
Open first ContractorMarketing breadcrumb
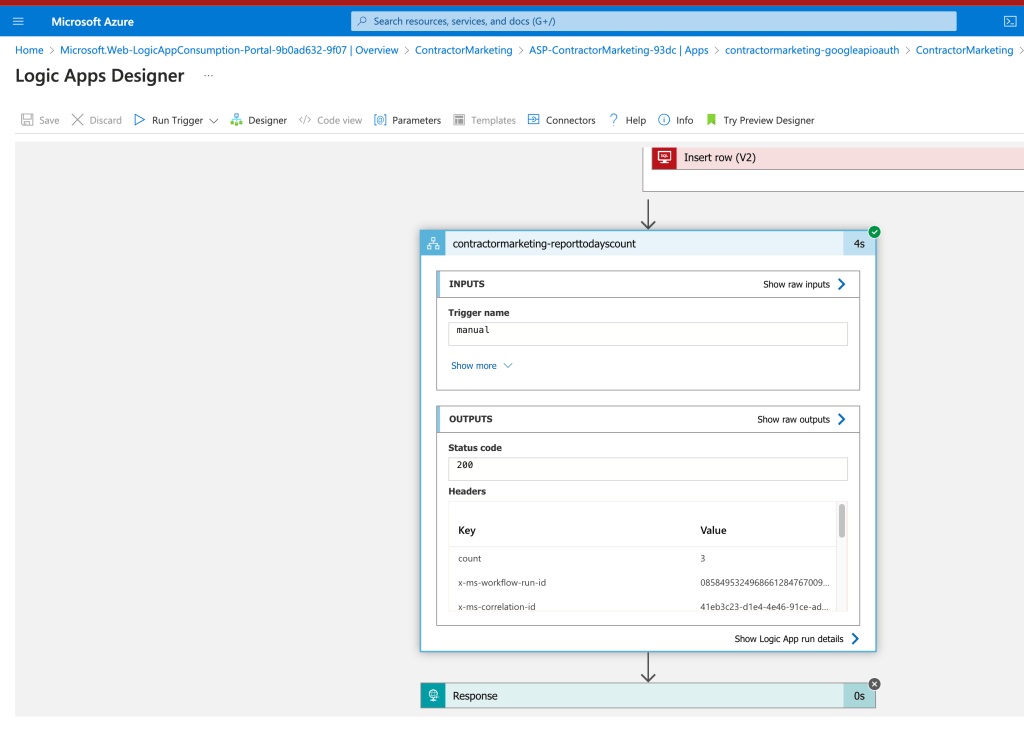click(x=464, y=50)
